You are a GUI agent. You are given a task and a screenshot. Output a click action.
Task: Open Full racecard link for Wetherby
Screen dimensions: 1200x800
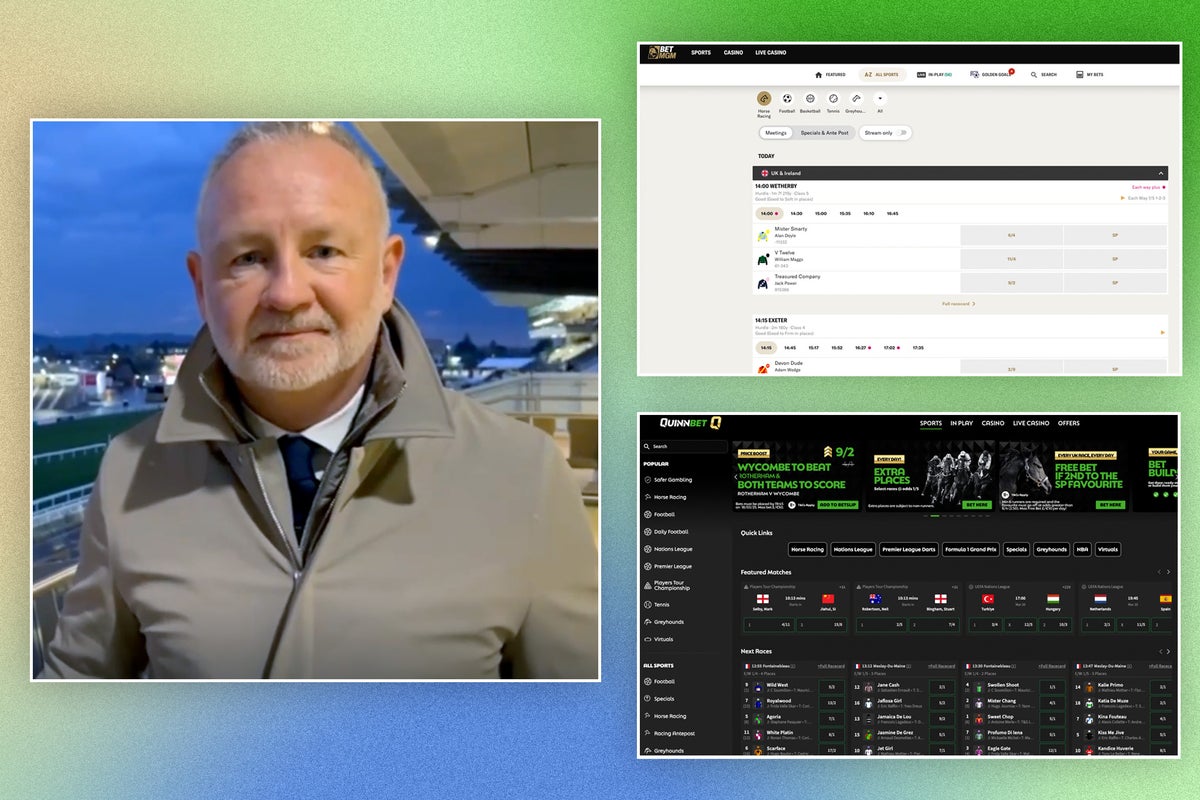point(958,303)
